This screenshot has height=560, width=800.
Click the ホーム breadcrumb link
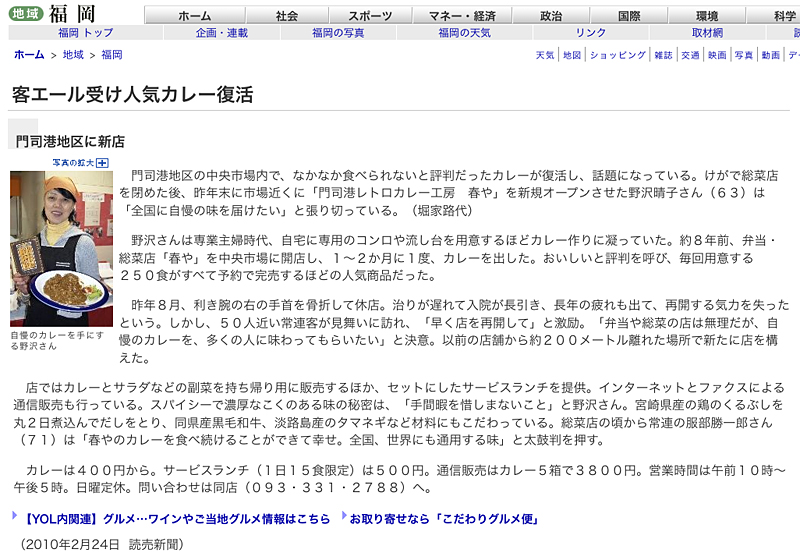29,55
